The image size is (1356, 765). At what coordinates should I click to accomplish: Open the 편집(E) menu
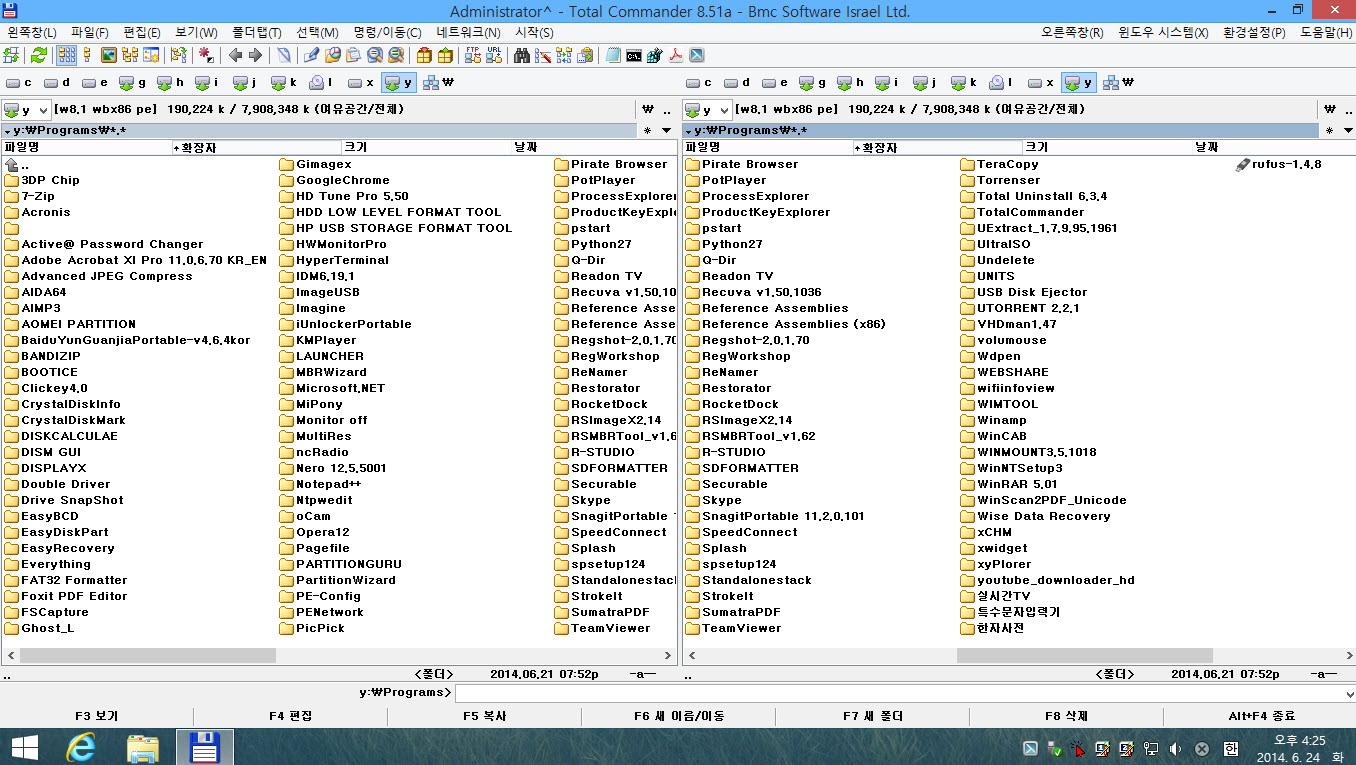click(142, 33)
